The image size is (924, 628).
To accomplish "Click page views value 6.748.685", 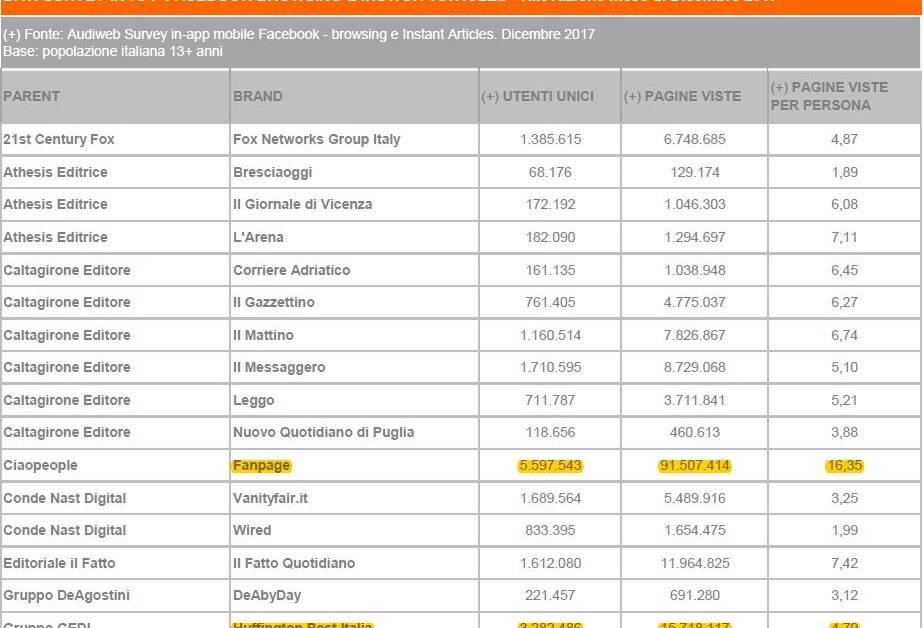I will [x=695, y=139].
